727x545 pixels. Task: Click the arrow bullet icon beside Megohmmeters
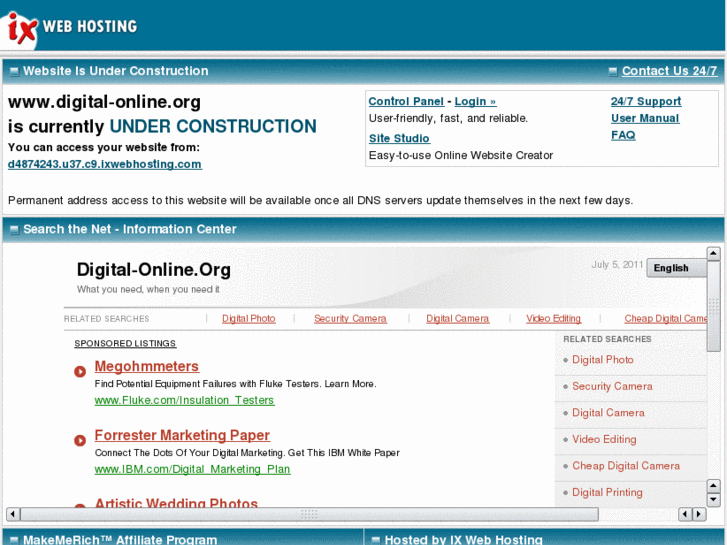80,372
